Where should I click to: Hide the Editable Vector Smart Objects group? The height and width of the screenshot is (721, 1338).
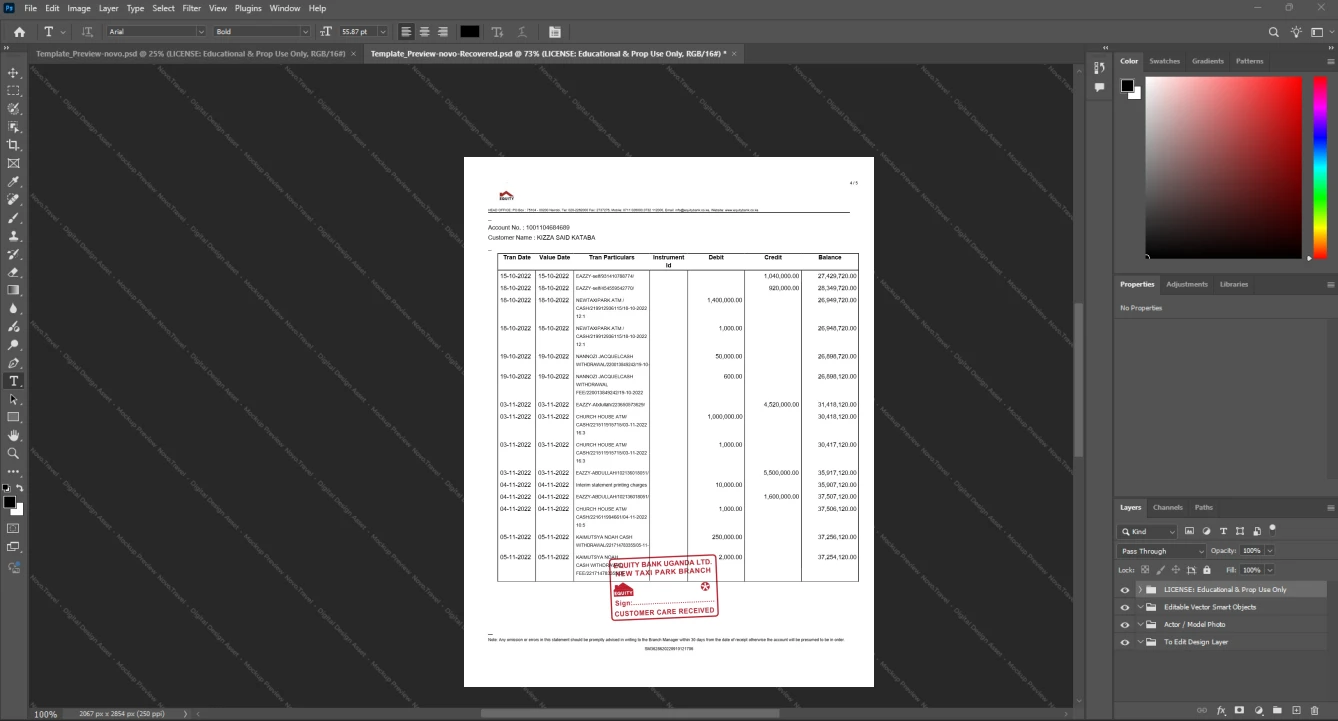[1125, 607]
